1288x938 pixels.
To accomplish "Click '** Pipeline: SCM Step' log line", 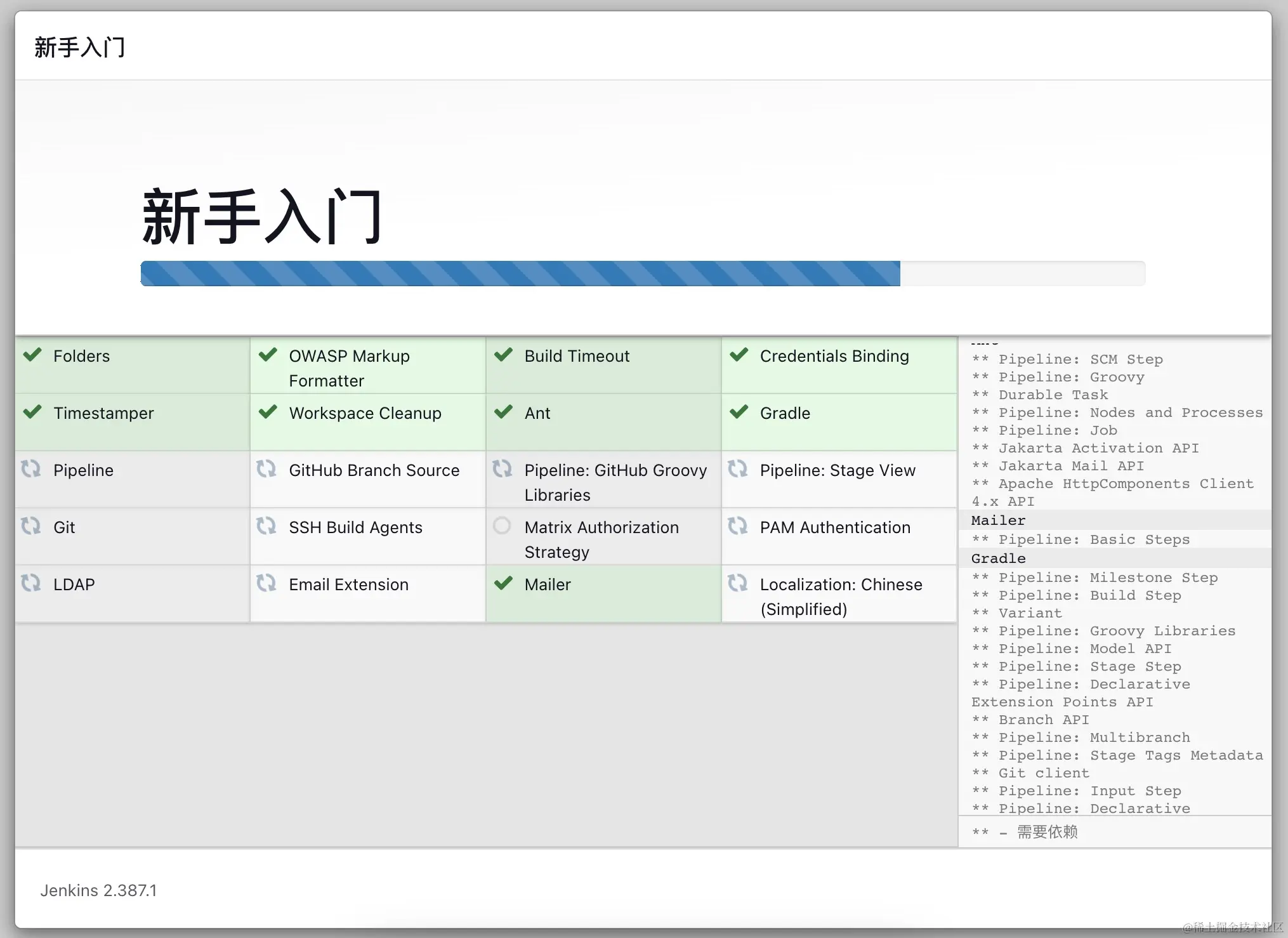I will (x=1067, y=359).
